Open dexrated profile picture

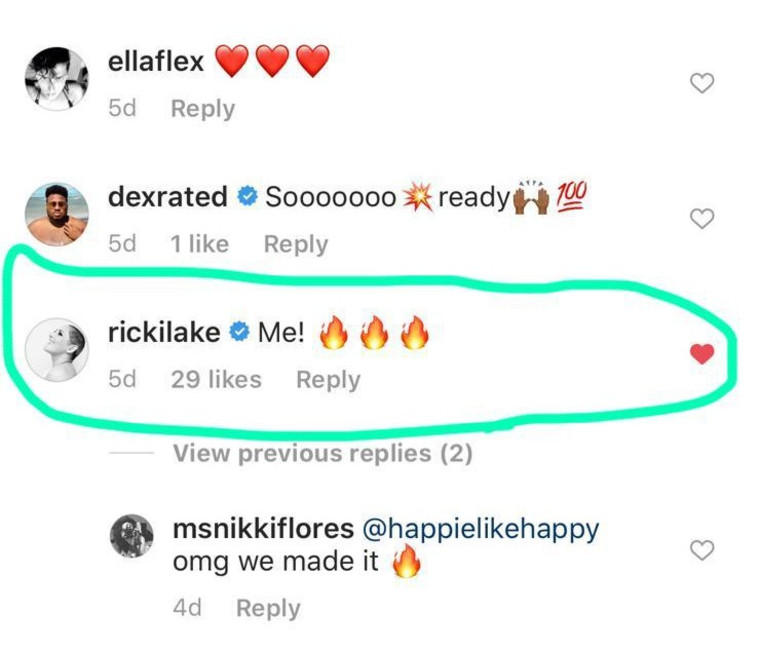(57, 213)
